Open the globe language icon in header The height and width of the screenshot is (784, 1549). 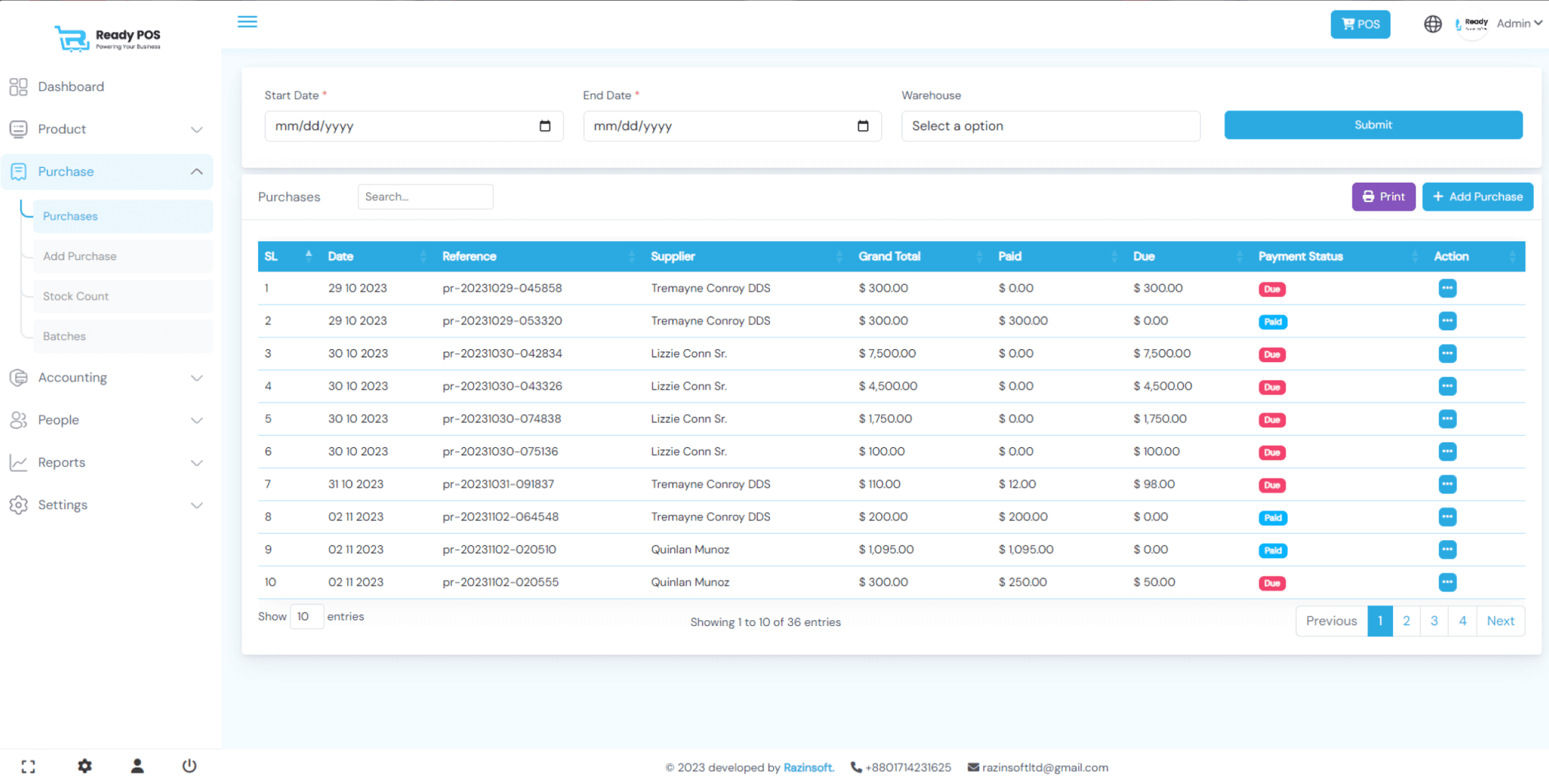pyautogui.click(x=1433, y=24)
